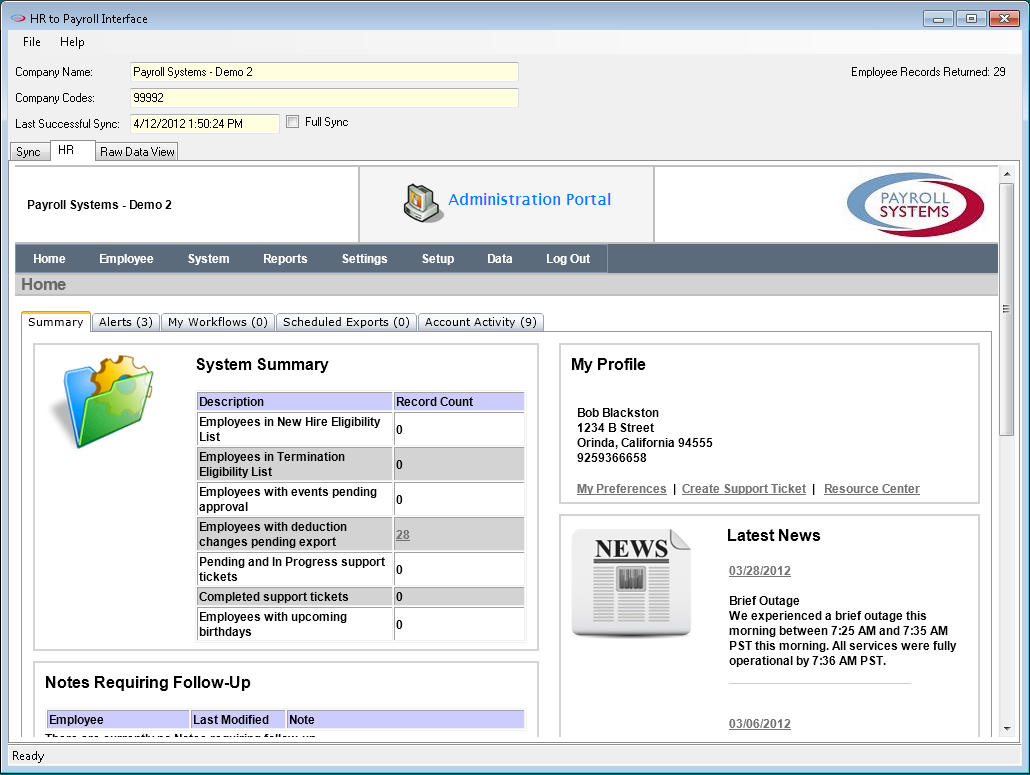Click the Employee column header in Notes table

pos(118,720)
